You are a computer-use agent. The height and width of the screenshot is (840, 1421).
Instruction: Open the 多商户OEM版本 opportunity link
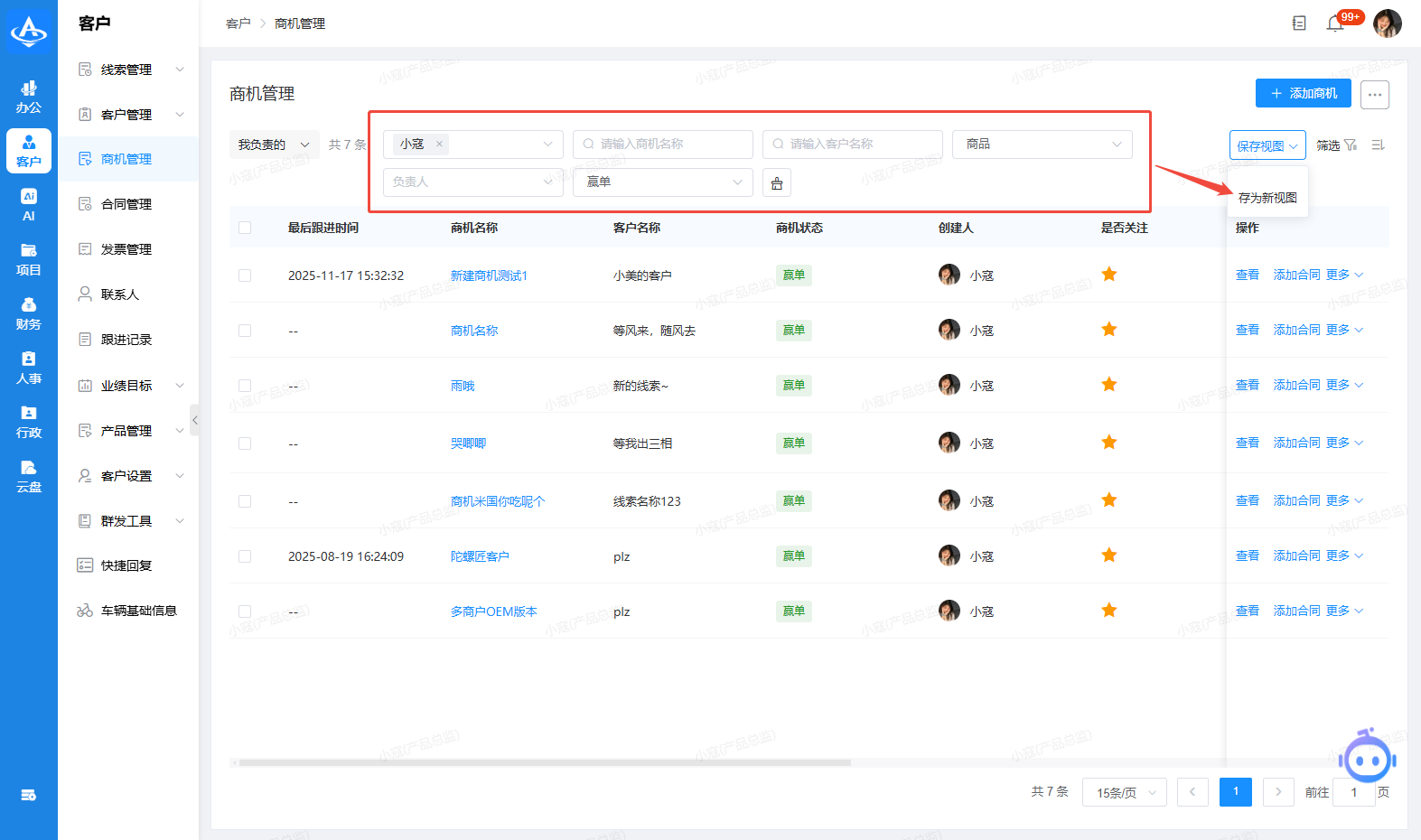pos(493,611)
